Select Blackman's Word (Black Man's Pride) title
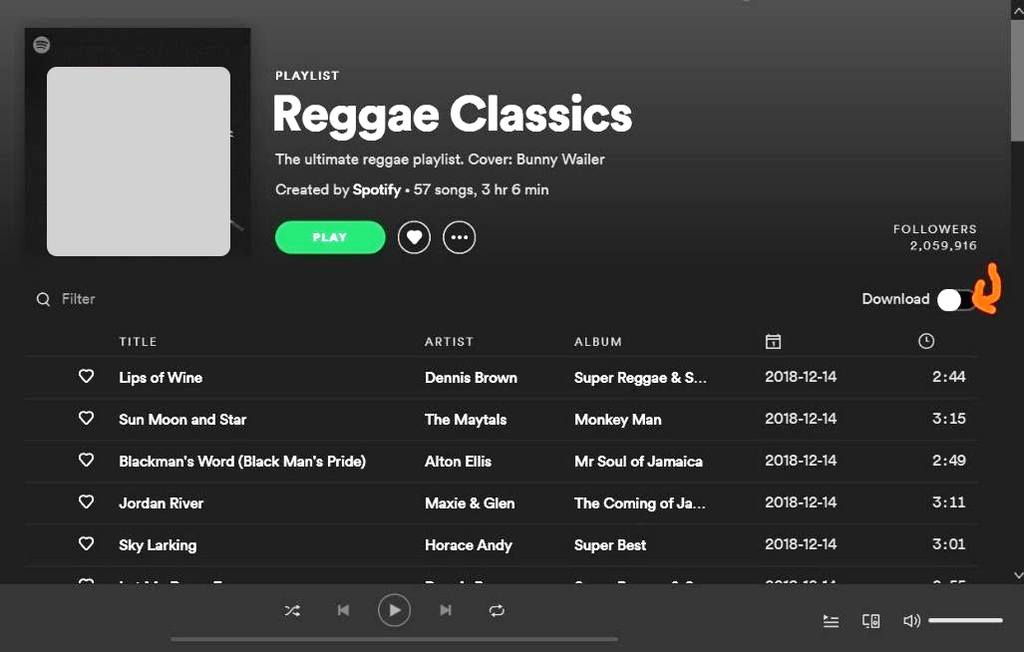This screenshot has height=652, width=1024. click(x=242, y=461)
